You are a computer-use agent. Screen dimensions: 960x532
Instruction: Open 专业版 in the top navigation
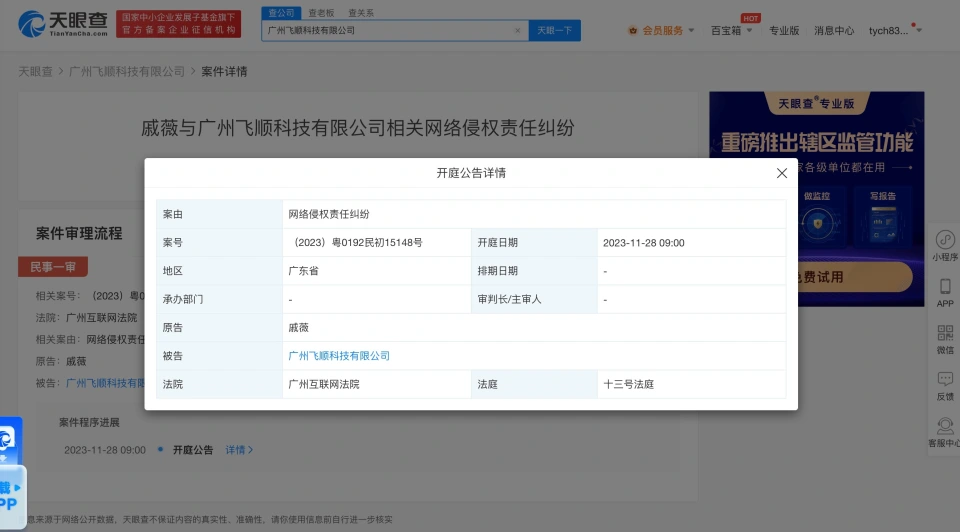point(784,31)
